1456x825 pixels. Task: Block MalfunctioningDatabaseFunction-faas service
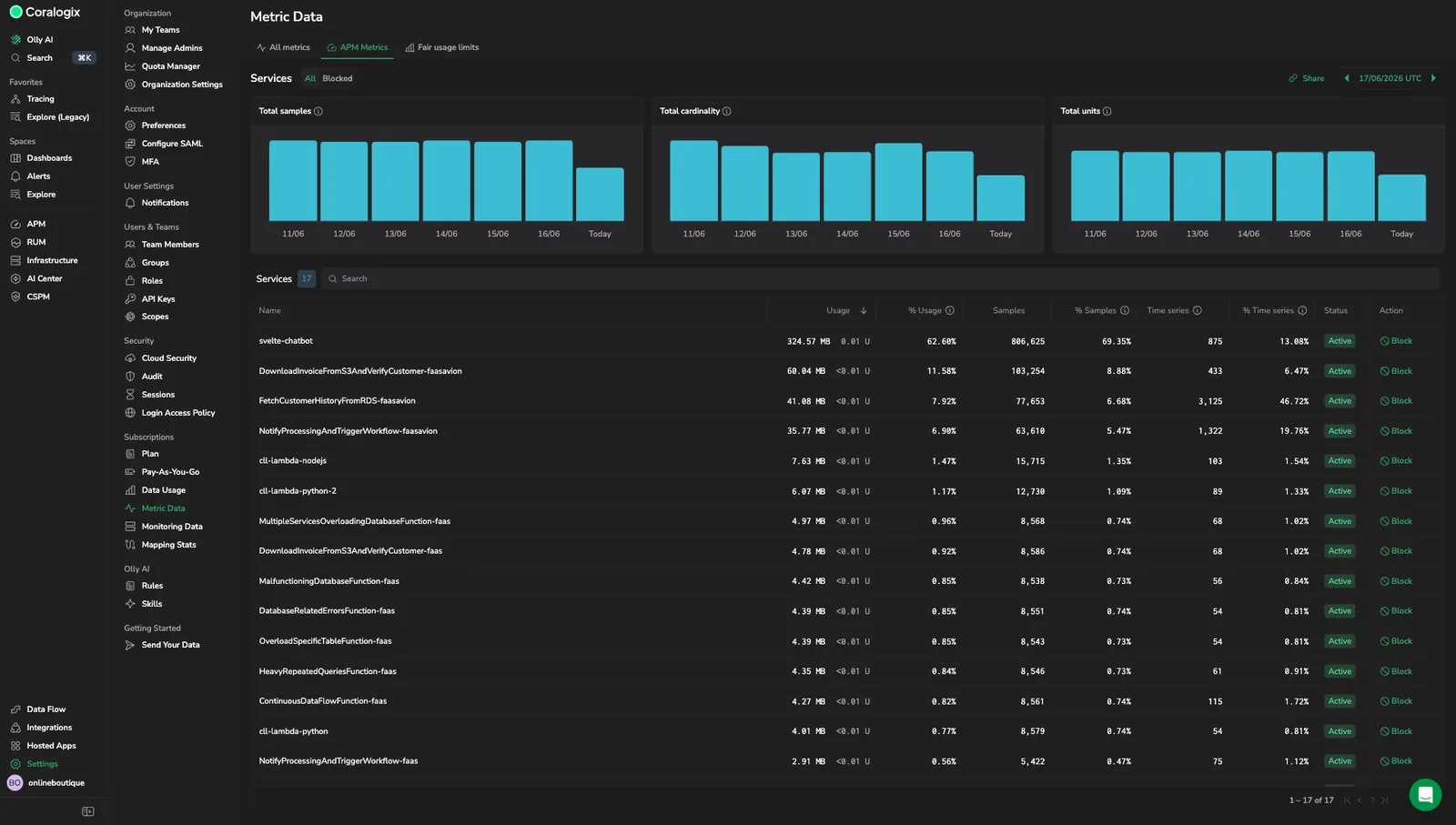(1396, 580)
